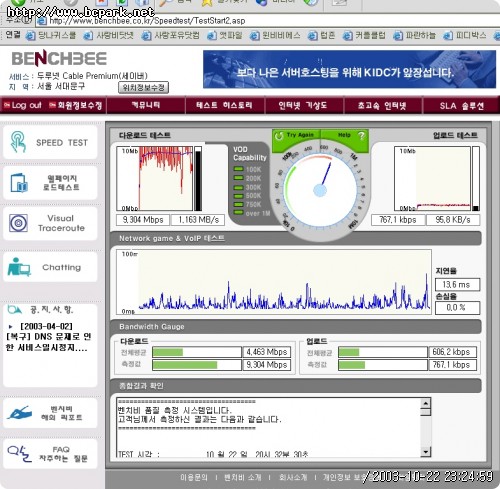Open the FAQ 자주하는 질문 sidebar item
Image resolution: width=500 pixels, height=489 pixels.
coord(50,454)
